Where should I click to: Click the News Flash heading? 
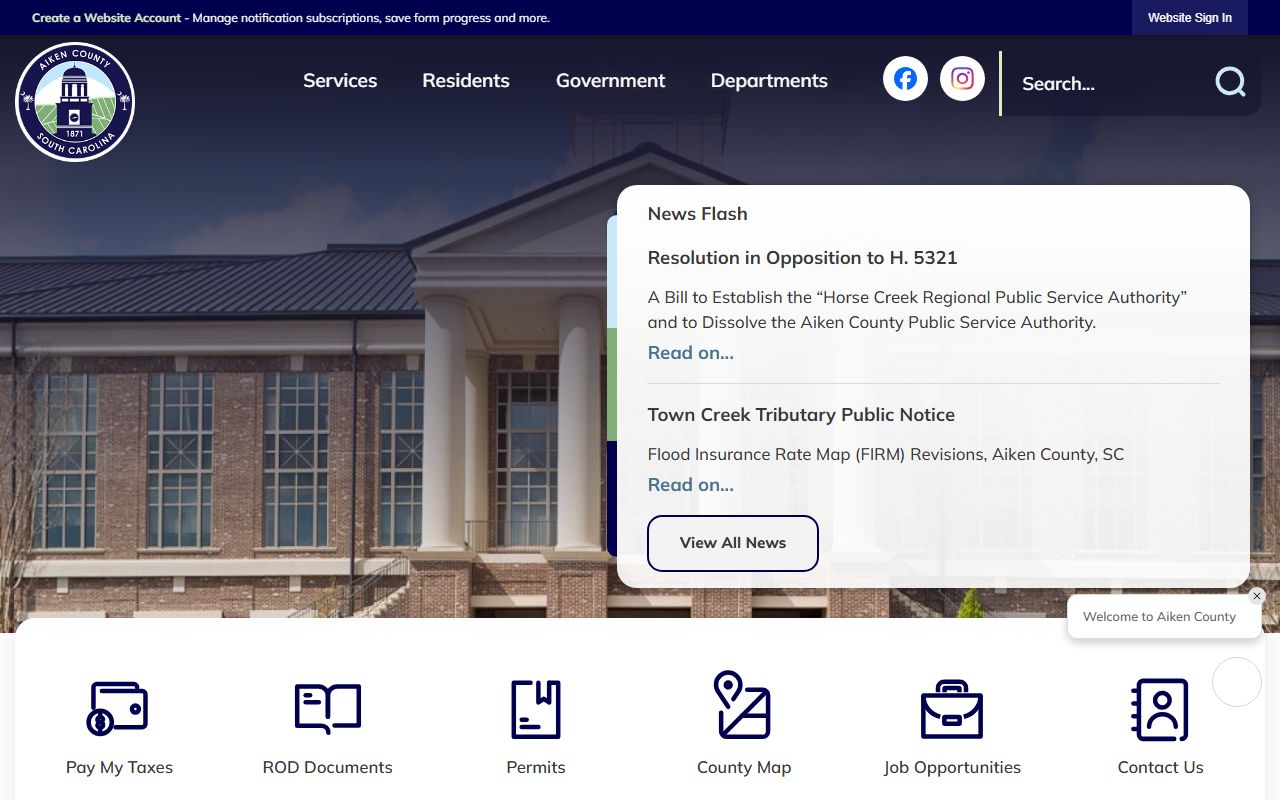697,214
